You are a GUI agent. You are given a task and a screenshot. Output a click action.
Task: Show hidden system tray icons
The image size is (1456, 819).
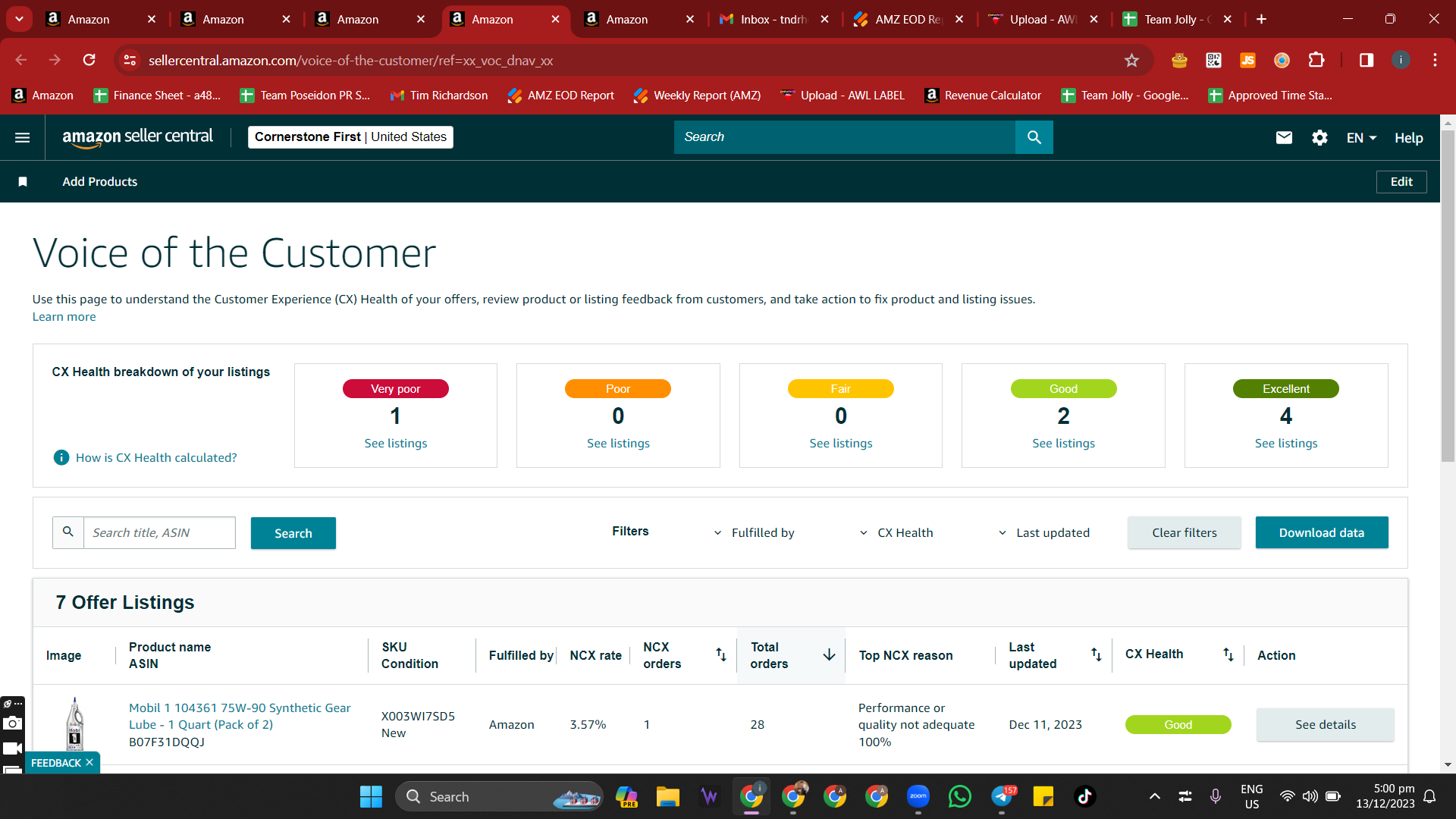(1154, 796)
